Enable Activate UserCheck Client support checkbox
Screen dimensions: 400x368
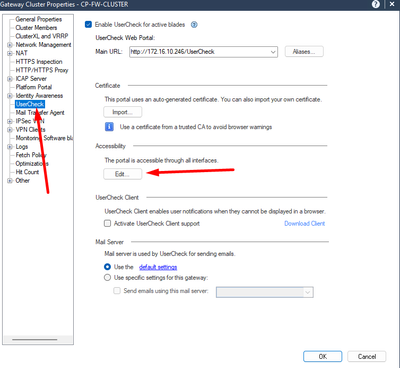point(107,223)
